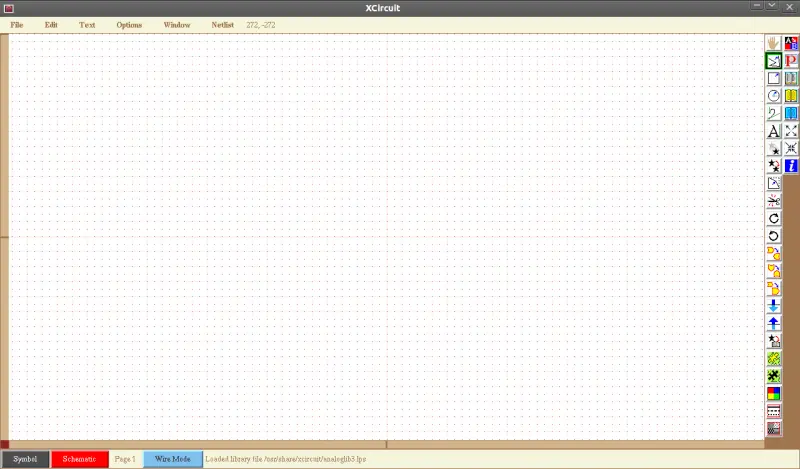Screen dimensions: 800x469
Task: Choose the Move element tool
Action: (x=773, y=149)
